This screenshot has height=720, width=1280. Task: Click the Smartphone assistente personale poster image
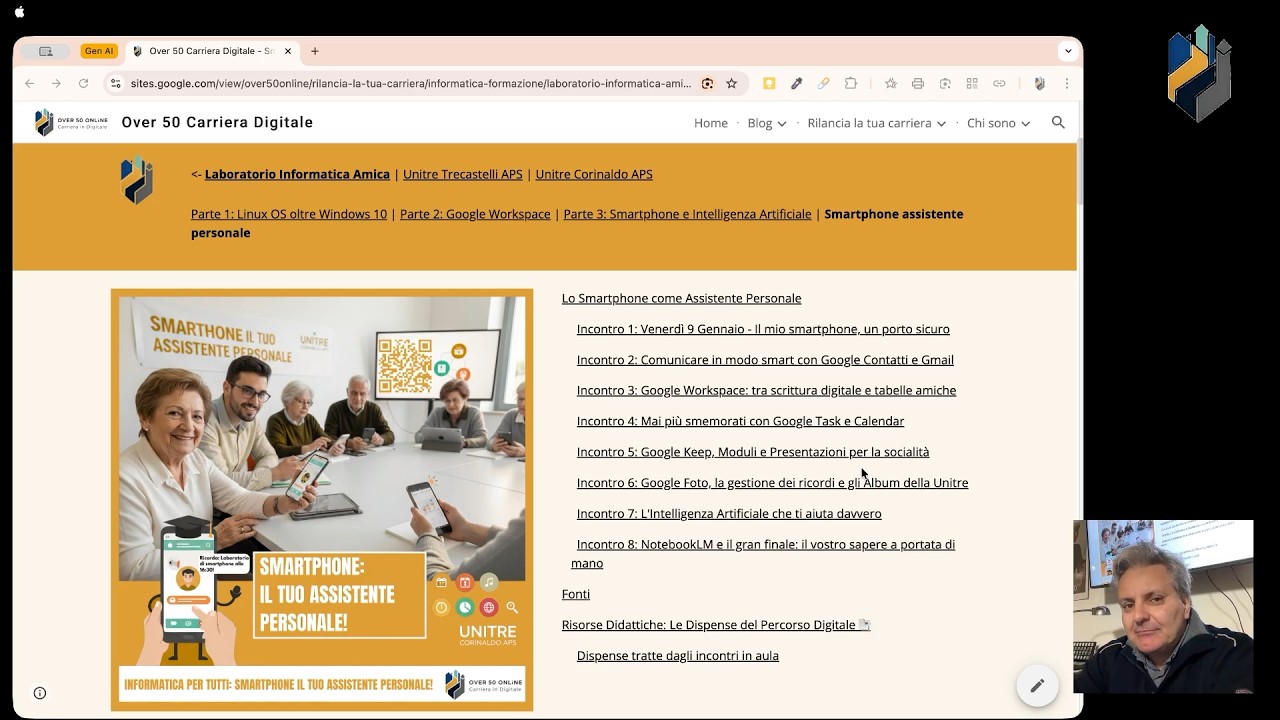pos(322,500)
